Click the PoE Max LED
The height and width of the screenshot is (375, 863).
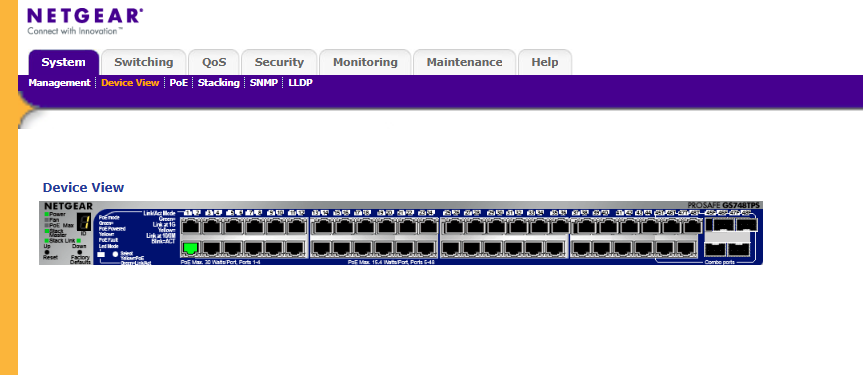tap(47, 225)
